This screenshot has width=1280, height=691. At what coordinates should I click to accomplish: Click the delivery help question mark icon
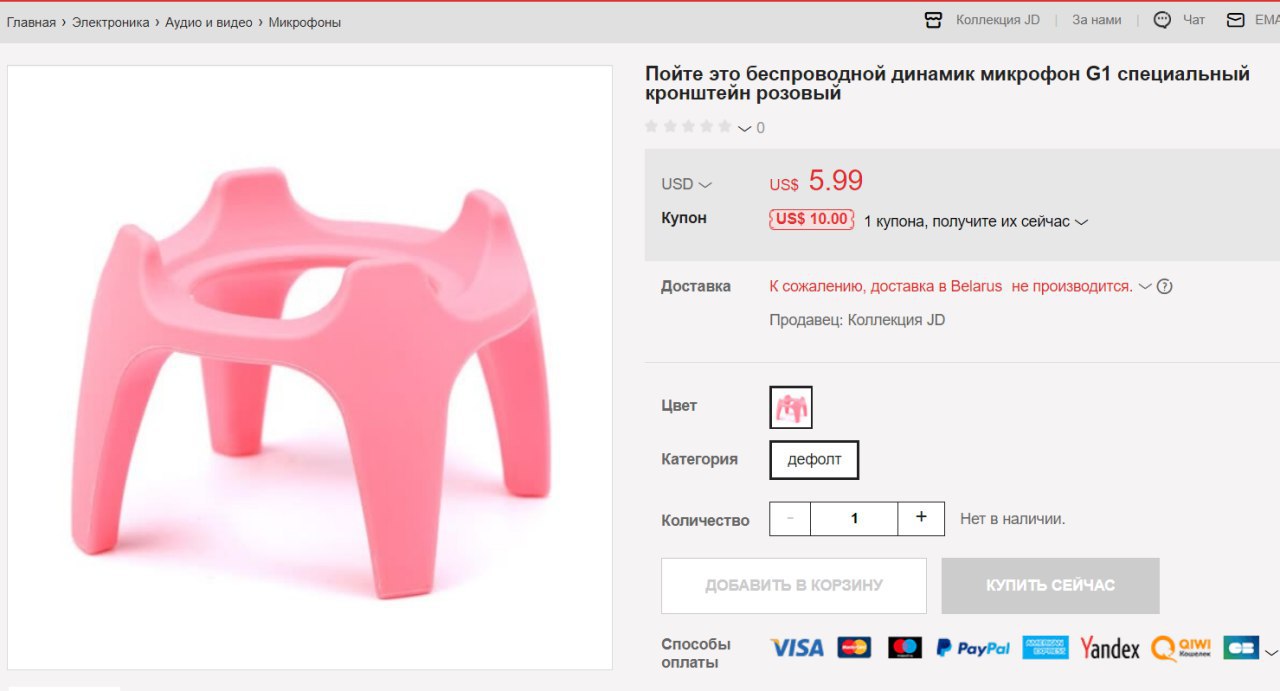(1164, 286)
